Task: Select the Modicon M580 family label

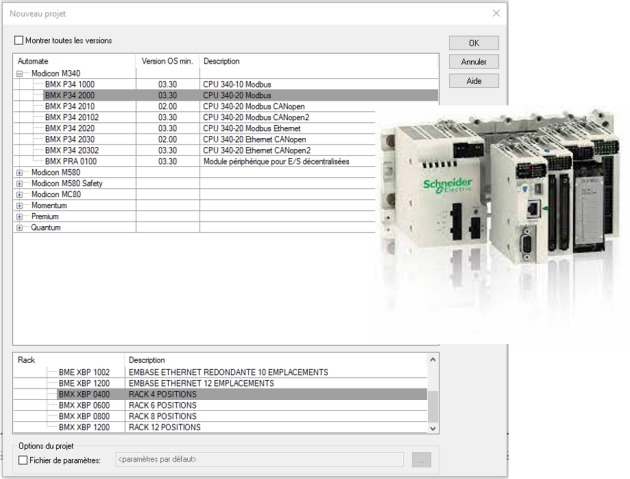Action: click(55, 172)
